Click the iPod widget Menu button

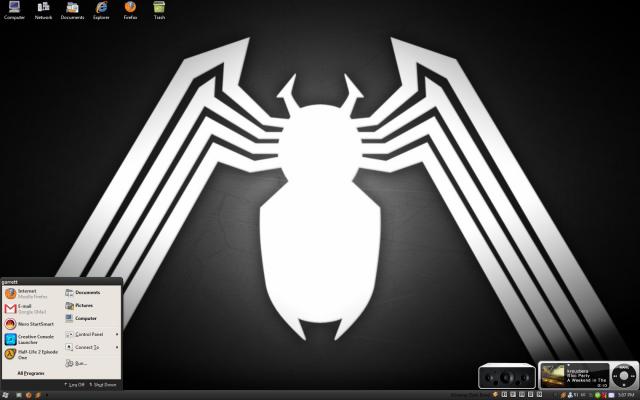click(x=624, y=367)
